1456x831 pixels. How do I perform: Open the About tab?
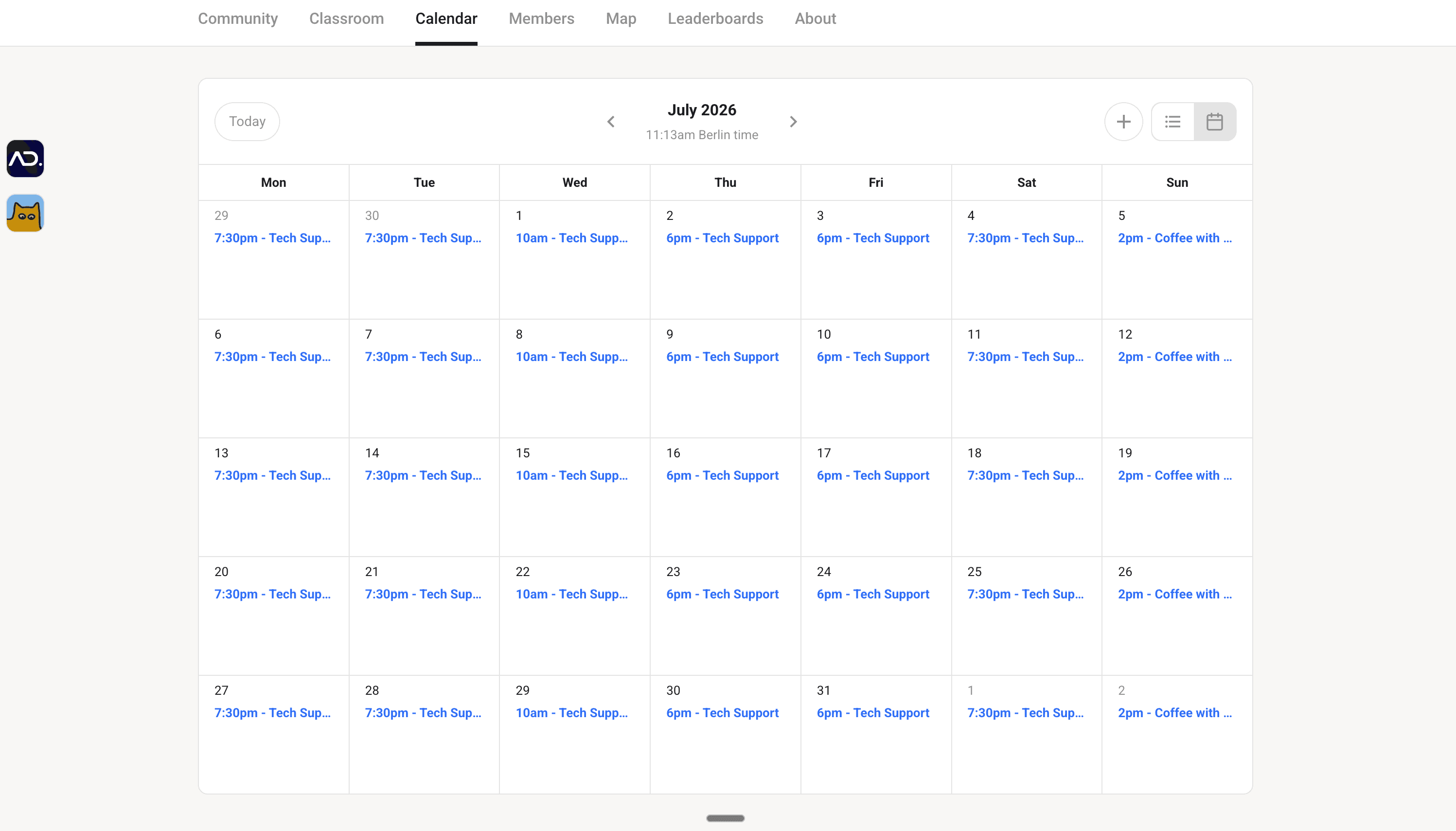click(x=815, y=19)
